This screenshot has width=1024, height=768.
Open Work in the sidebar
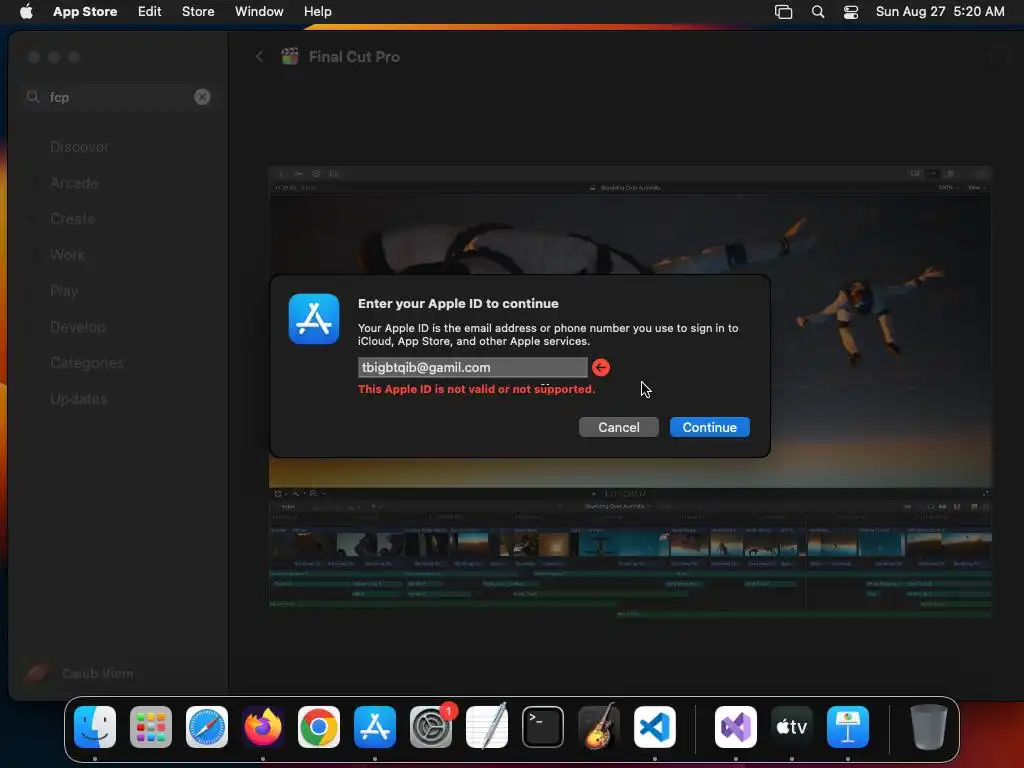(67, 255)
